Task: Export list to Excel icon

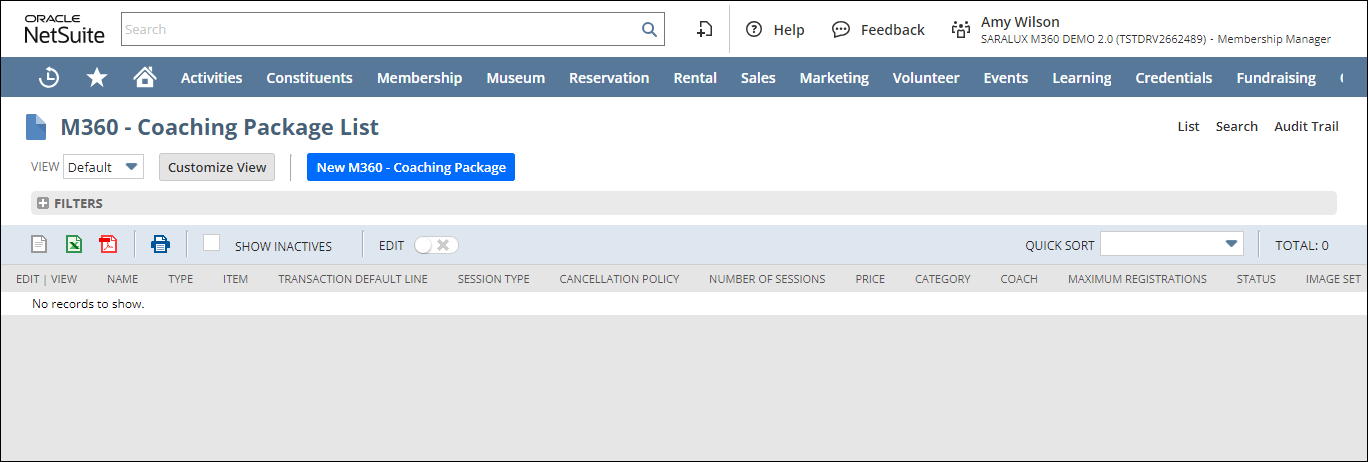Action: (74, 244)
